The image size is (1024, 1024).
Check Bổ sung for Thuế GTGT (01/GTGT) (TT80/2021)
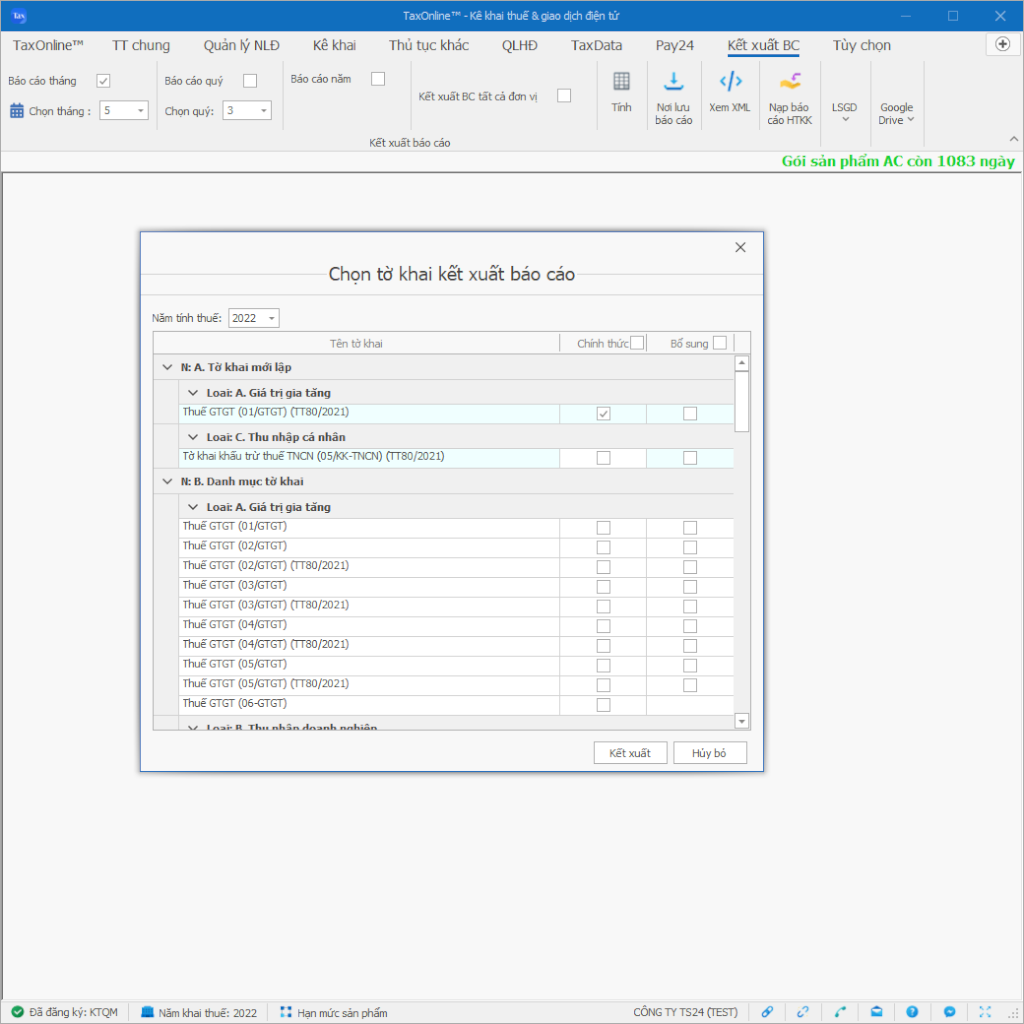tap(690, 413)
